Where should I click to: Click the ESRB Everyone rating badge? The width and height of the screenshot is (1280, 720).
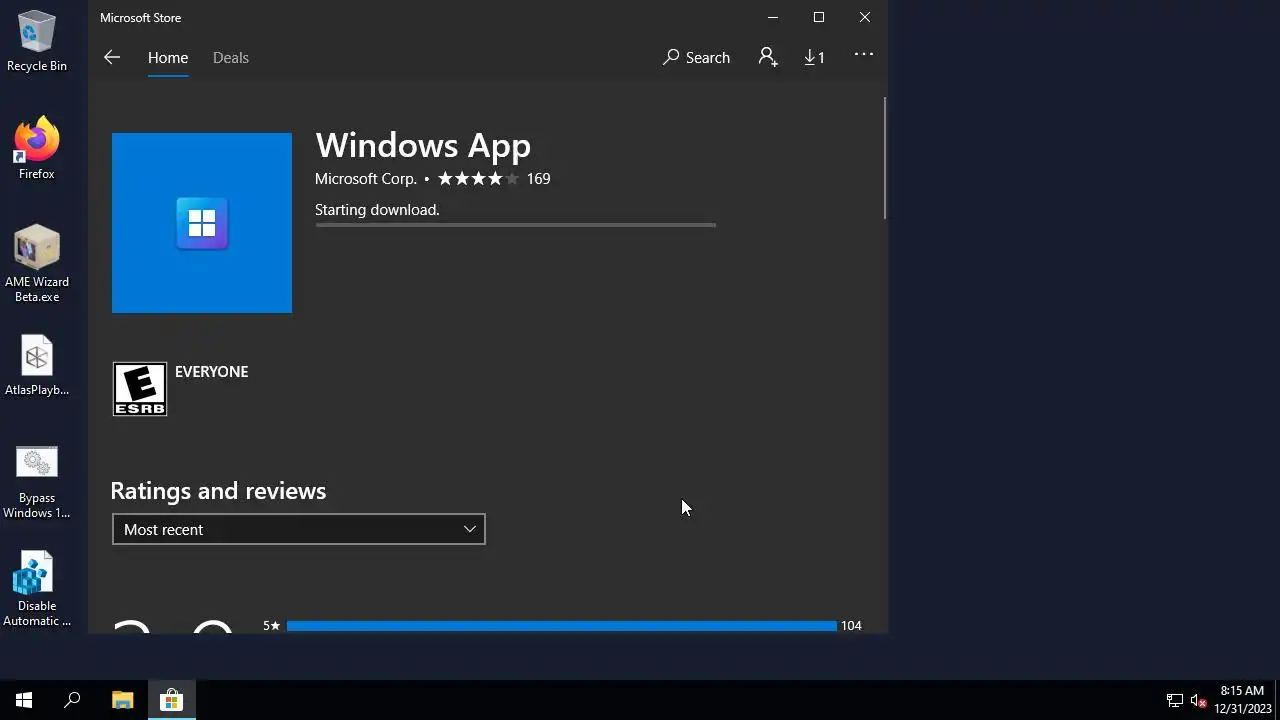(x=140, y=389)
